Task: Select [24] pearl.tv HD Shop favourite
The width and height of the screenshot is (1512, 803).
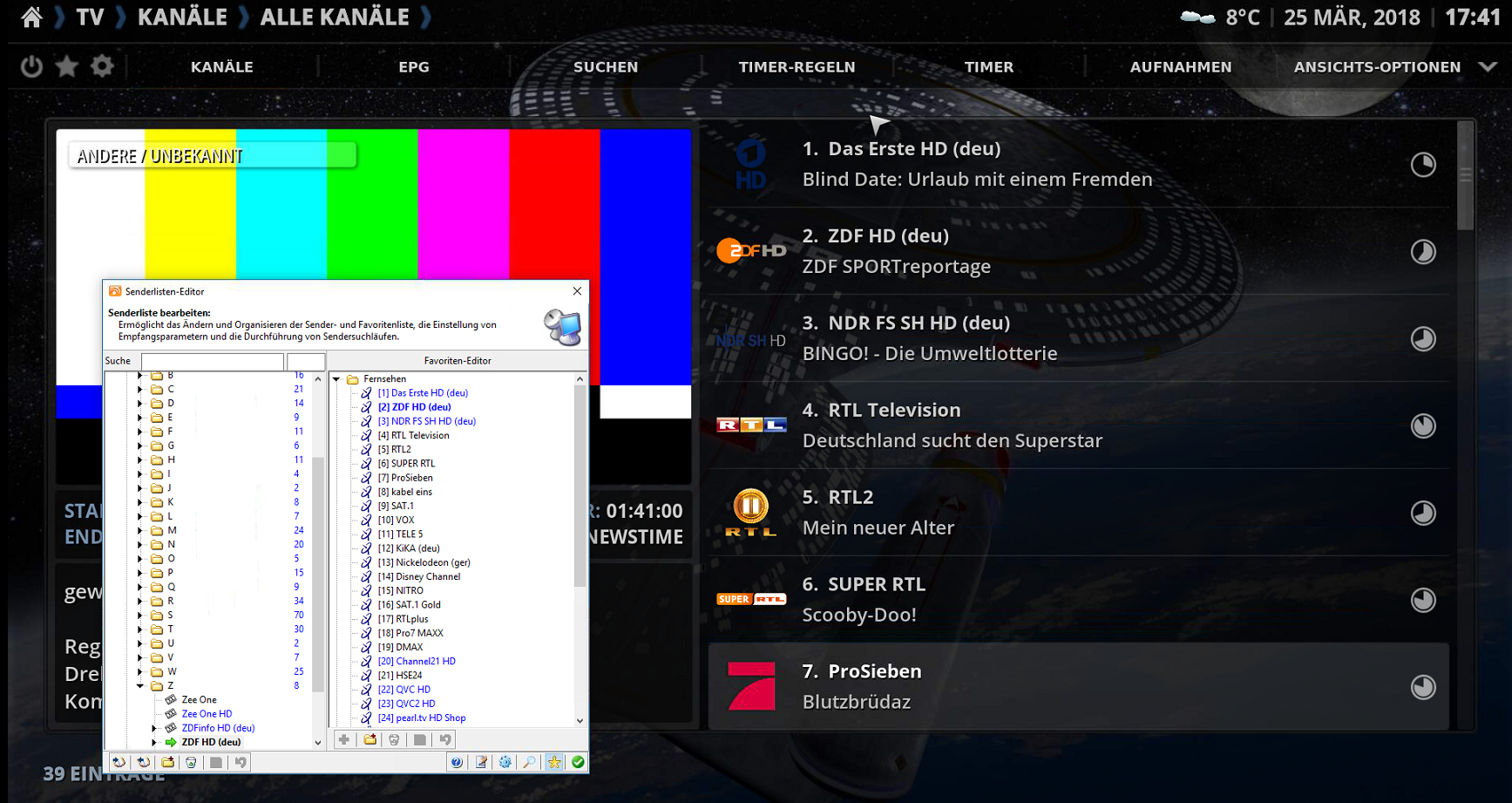Action: [x=422, y=718]
